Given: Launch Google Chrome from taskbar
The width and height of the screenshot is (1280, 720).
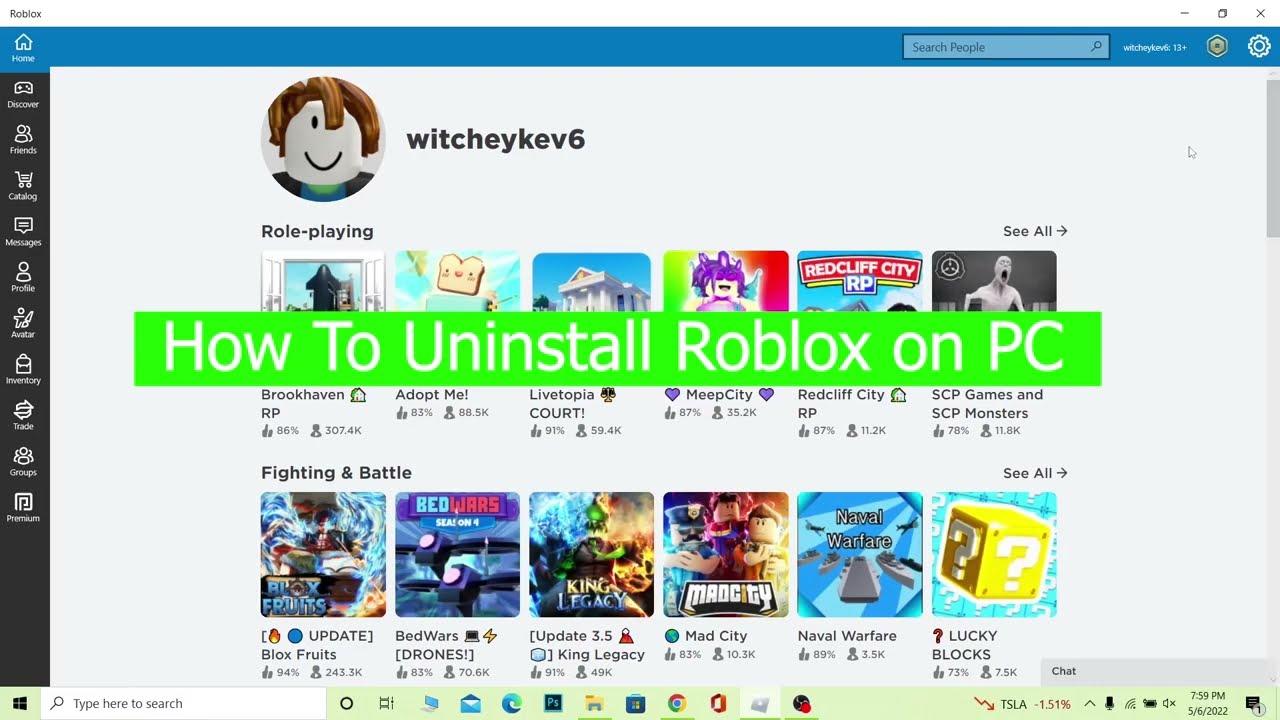Looking at the screenshot, I should (677, 703).
